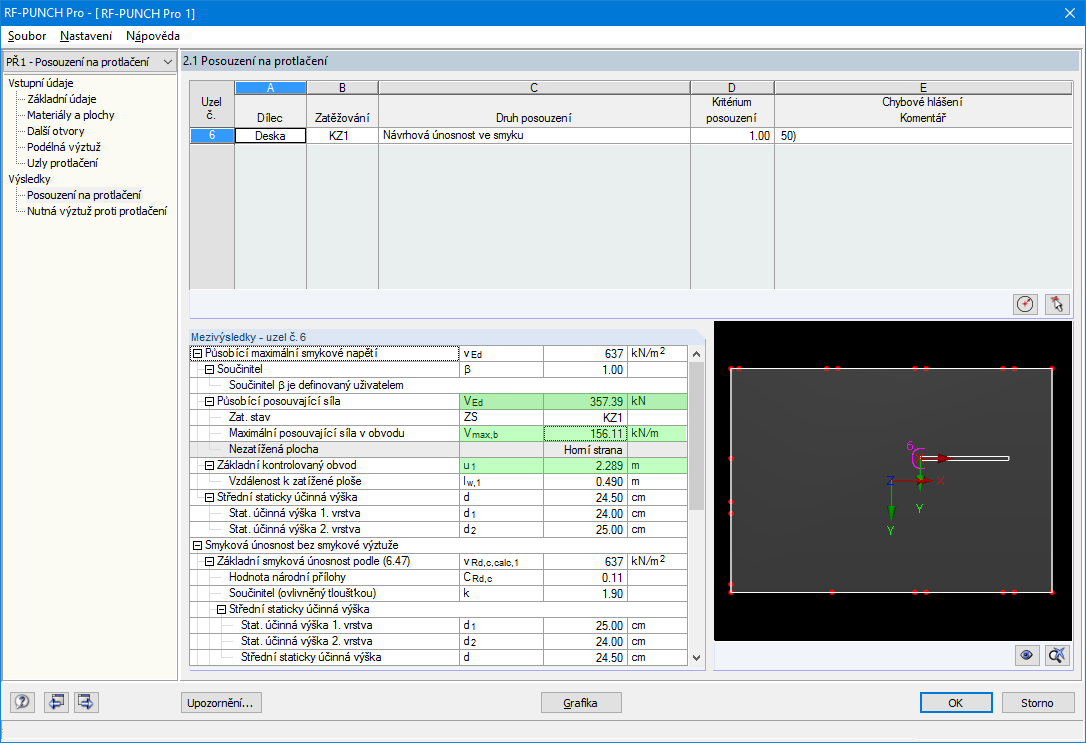Image resolution: width=1086 pixels, height=743 pixels.
Task: Click the KZ1 loading cell in column B
Action: pos(342,136)
